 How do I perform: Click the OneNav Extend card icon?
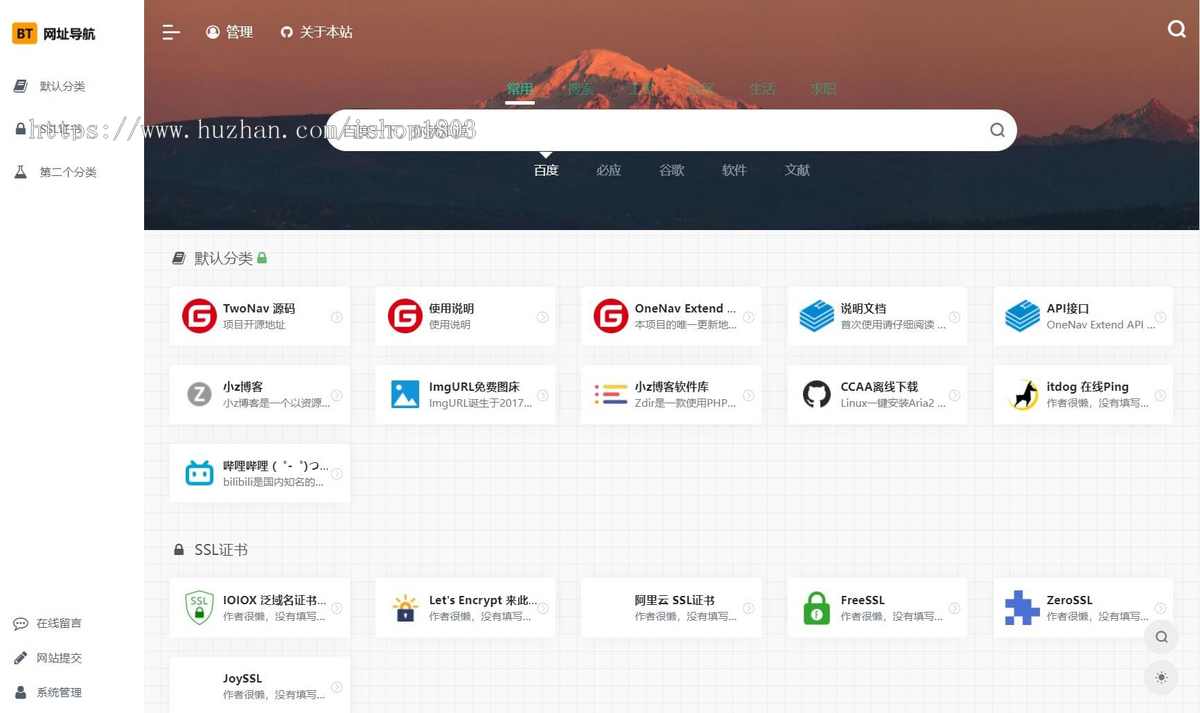(x=611, y=316)
